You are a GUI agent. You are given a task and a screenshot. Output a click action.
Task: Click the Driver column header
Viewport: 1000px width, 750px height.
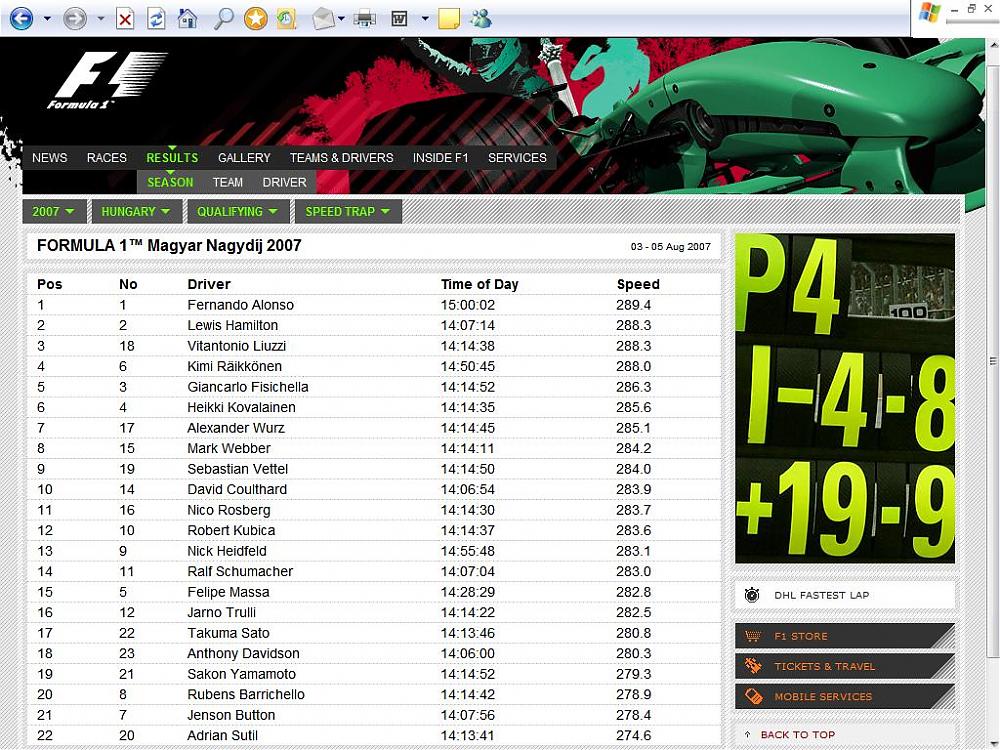[209, 284]
